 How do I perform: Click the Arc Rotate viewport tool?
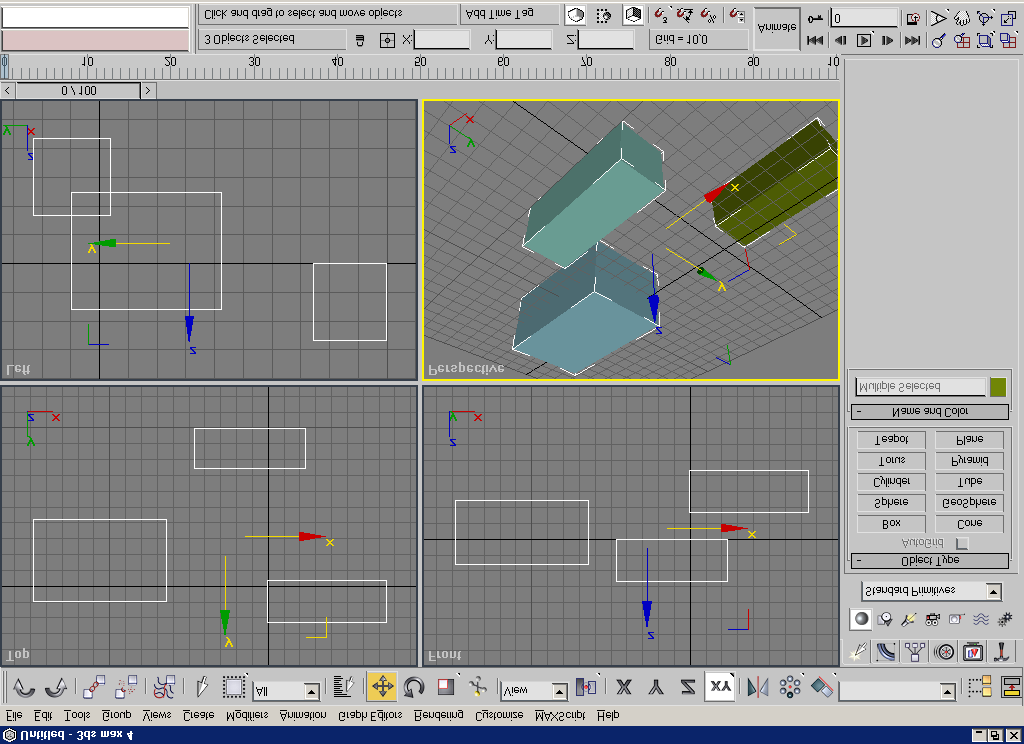985,18
